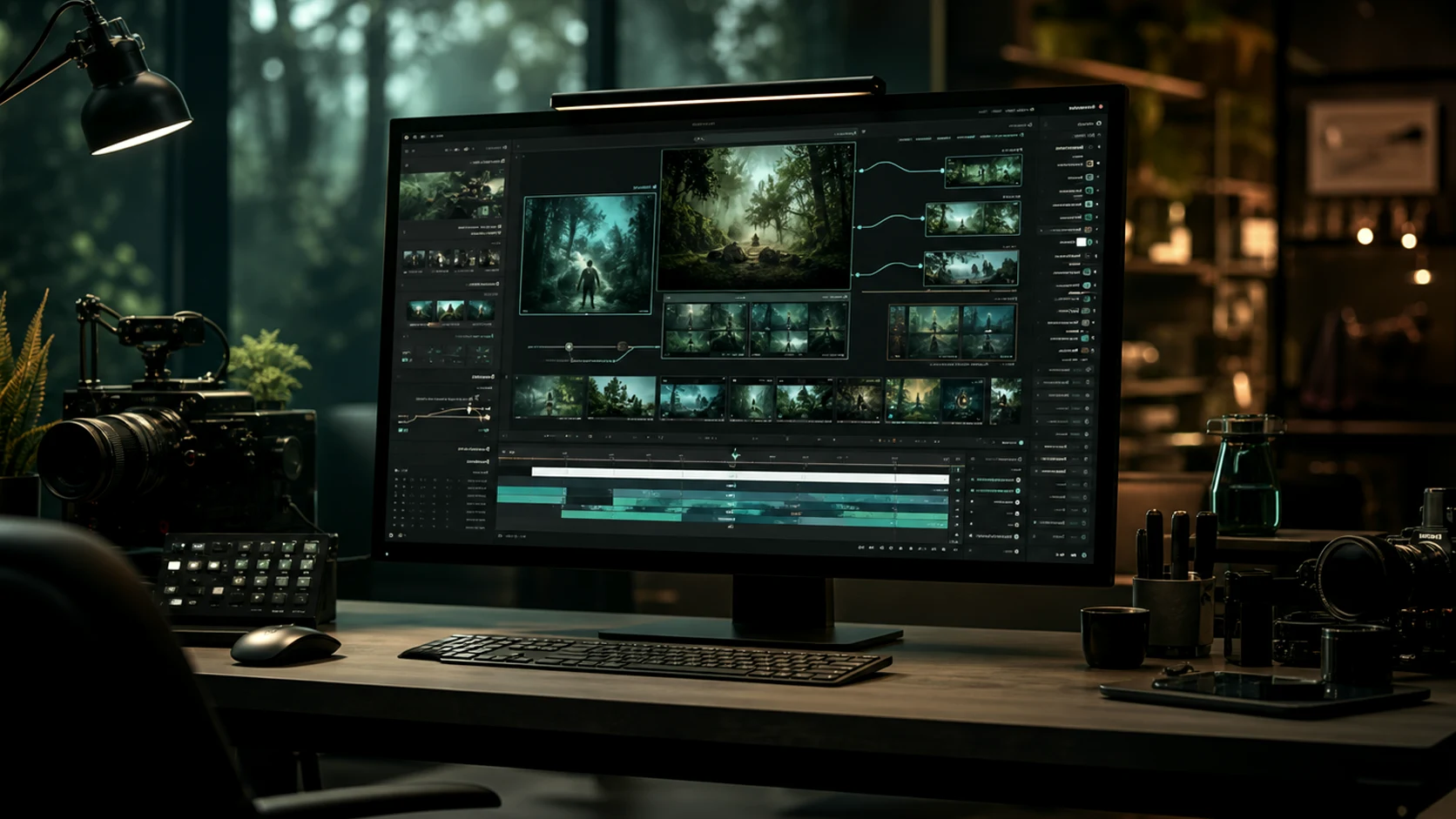Select the right four-image grid below main preview
Image resolution: width=1456 pixels, height=819 pixels.
799,329
